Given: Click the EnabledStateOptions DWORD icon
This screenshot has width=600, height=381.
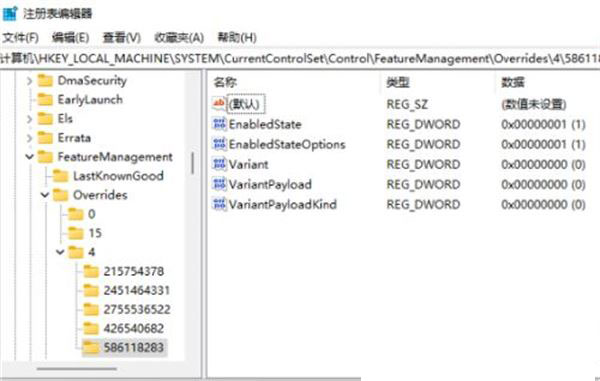Looking at the screenshot, I should [219, 144].
